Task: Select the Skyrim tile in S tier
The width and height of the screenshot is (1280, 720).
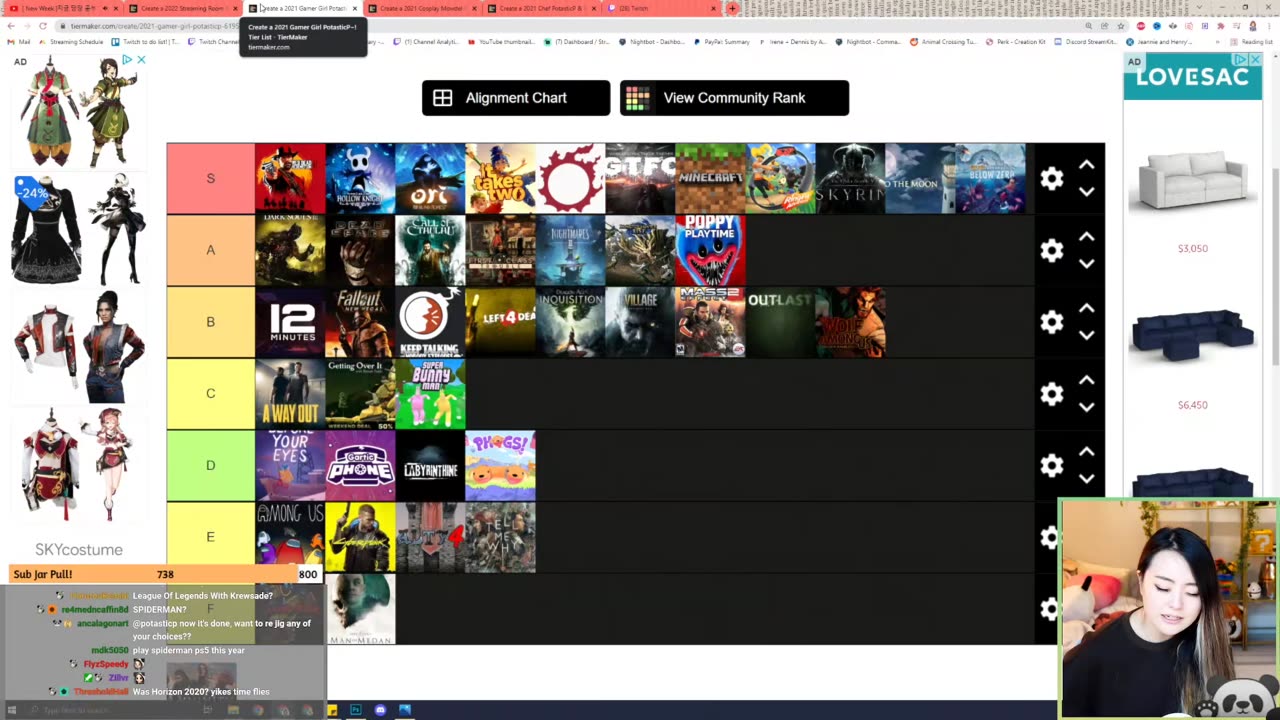Action: click(850, 178)
